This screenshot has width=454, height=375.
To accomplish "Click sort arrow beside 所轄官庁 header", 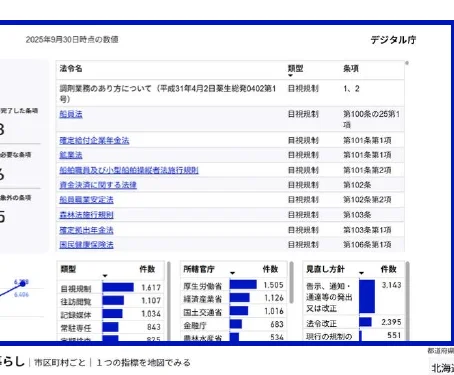I will coord(232,273).
